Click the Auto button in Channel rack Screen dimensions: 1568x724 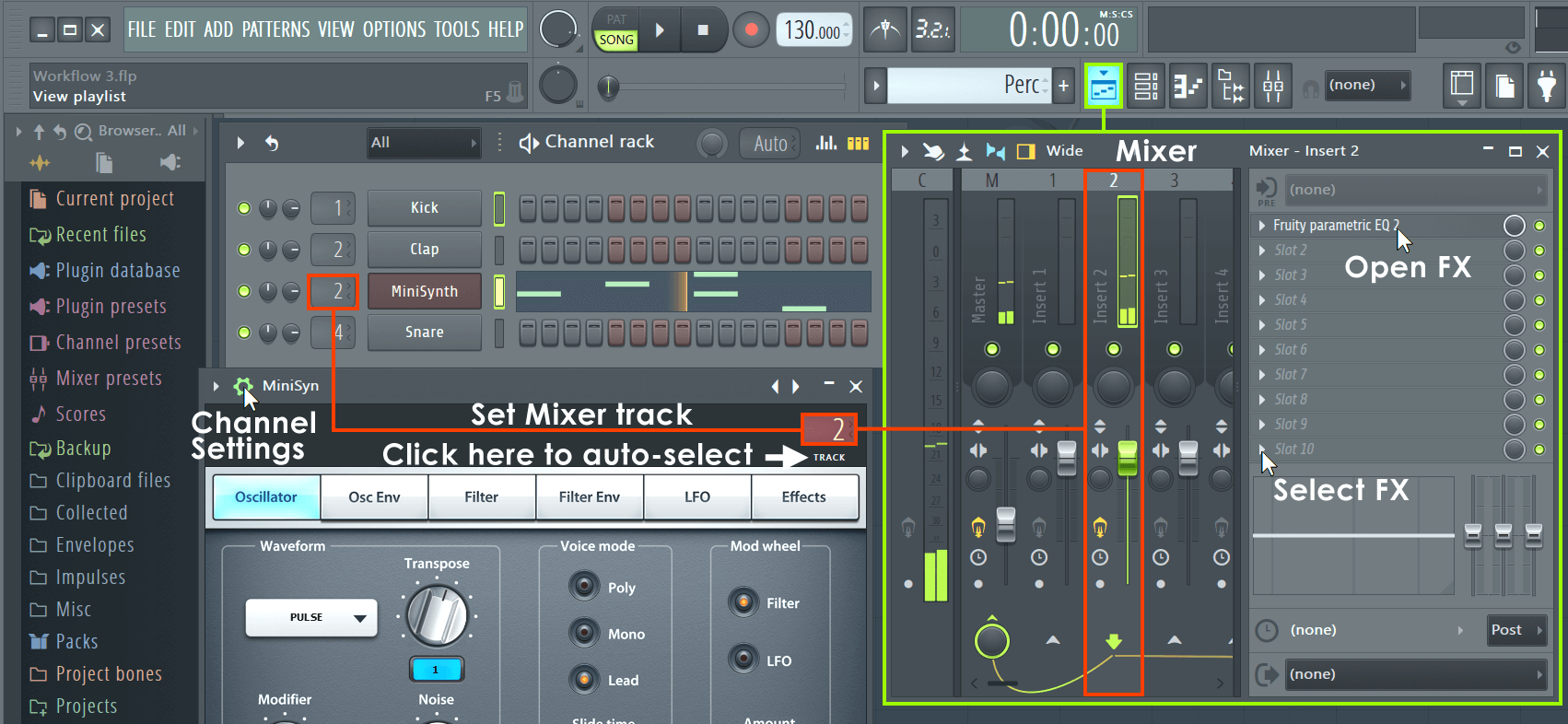coord(770,144)
